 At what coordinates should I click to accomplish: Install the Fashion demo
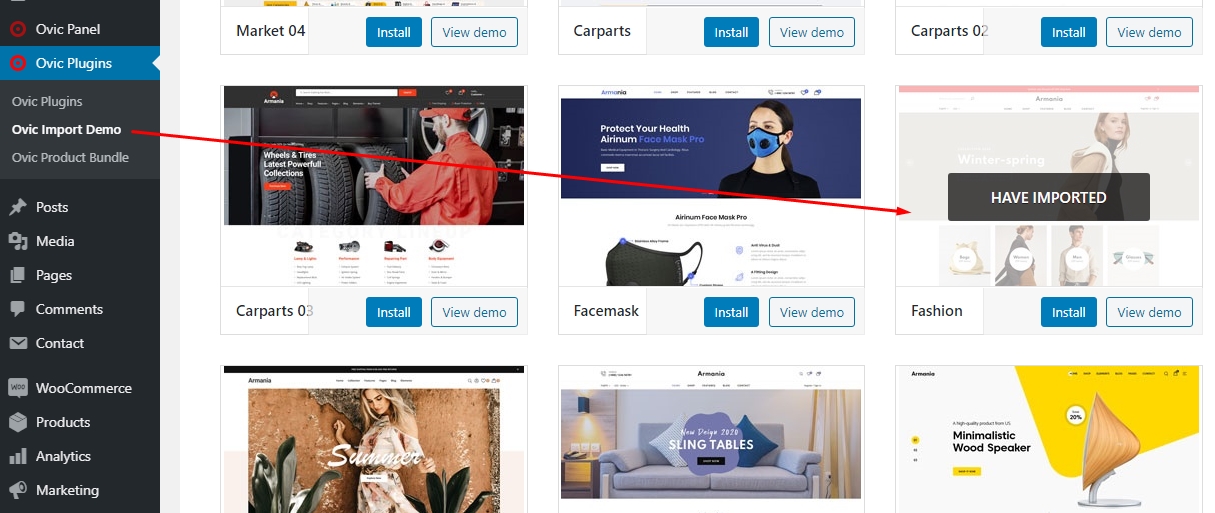point(1068,312)
